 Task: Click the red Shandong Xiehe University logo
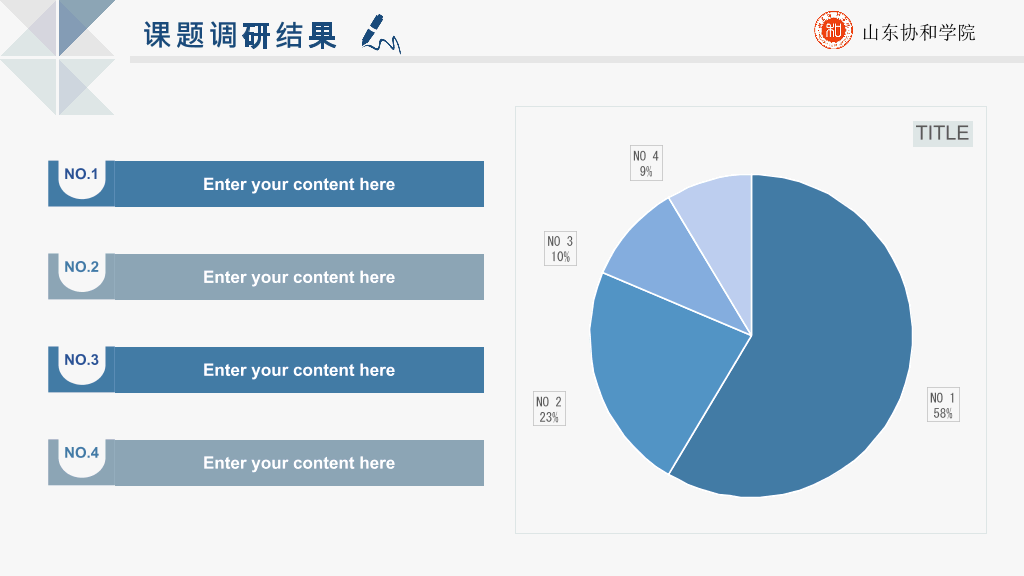pos(833,30)
